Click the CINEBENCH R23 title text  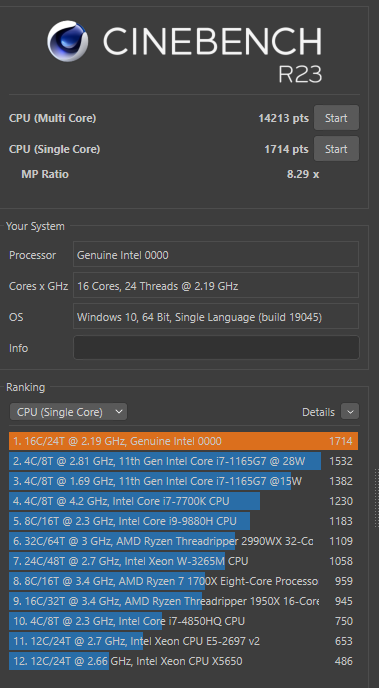[x=213, y=54]
